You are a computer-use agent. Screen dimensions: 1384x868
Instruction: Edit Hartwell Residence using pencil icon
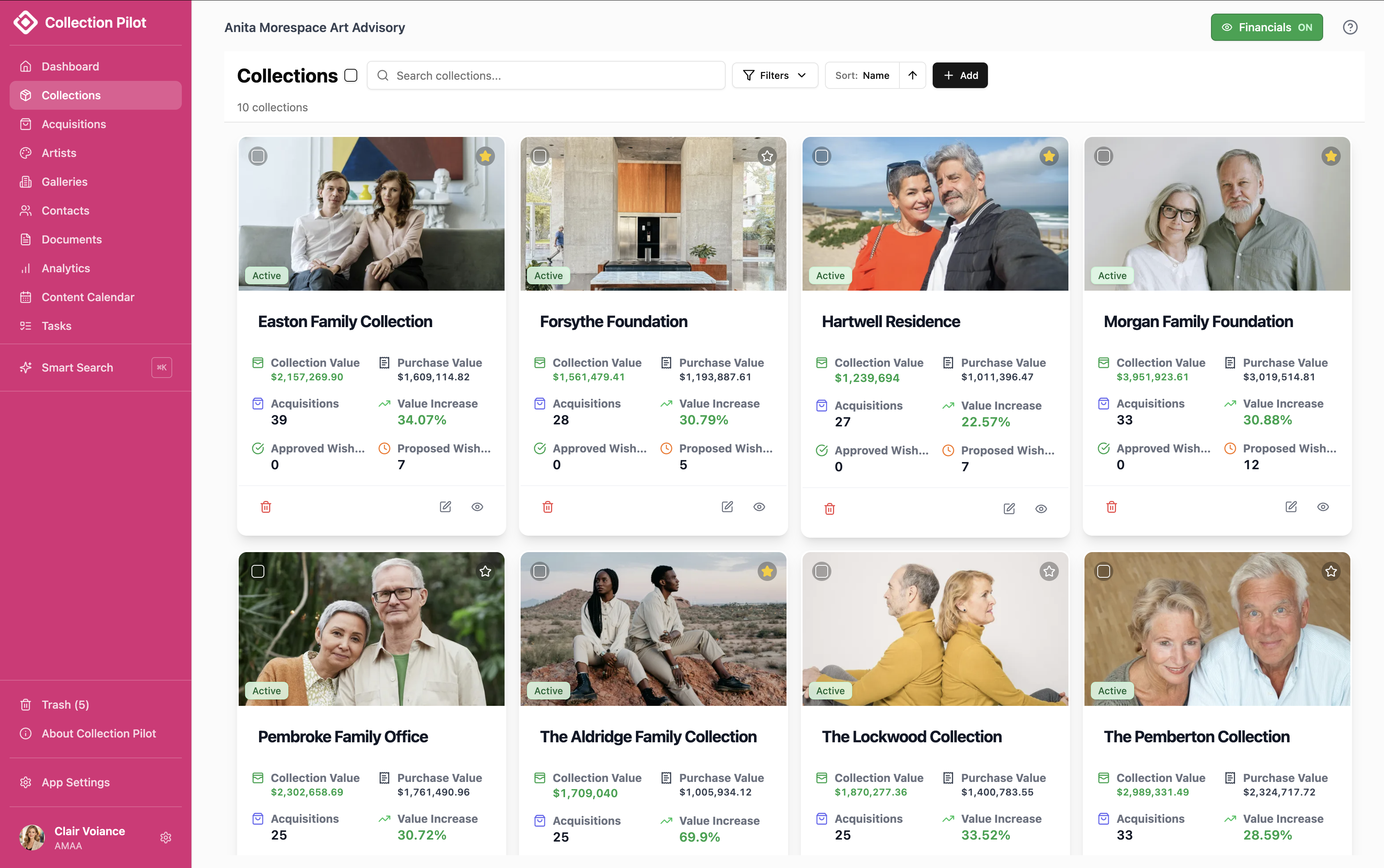(1009, 508)
